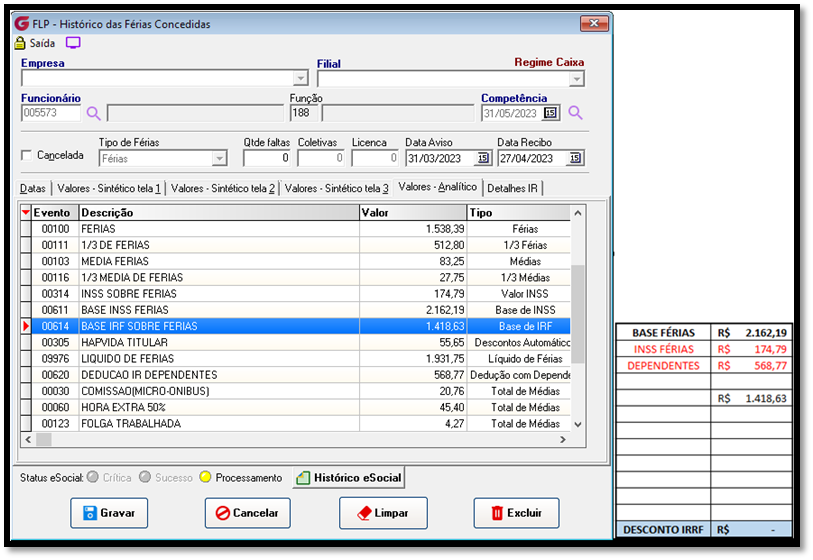Expand the Tipo de Férias combo box

(220, 158)
